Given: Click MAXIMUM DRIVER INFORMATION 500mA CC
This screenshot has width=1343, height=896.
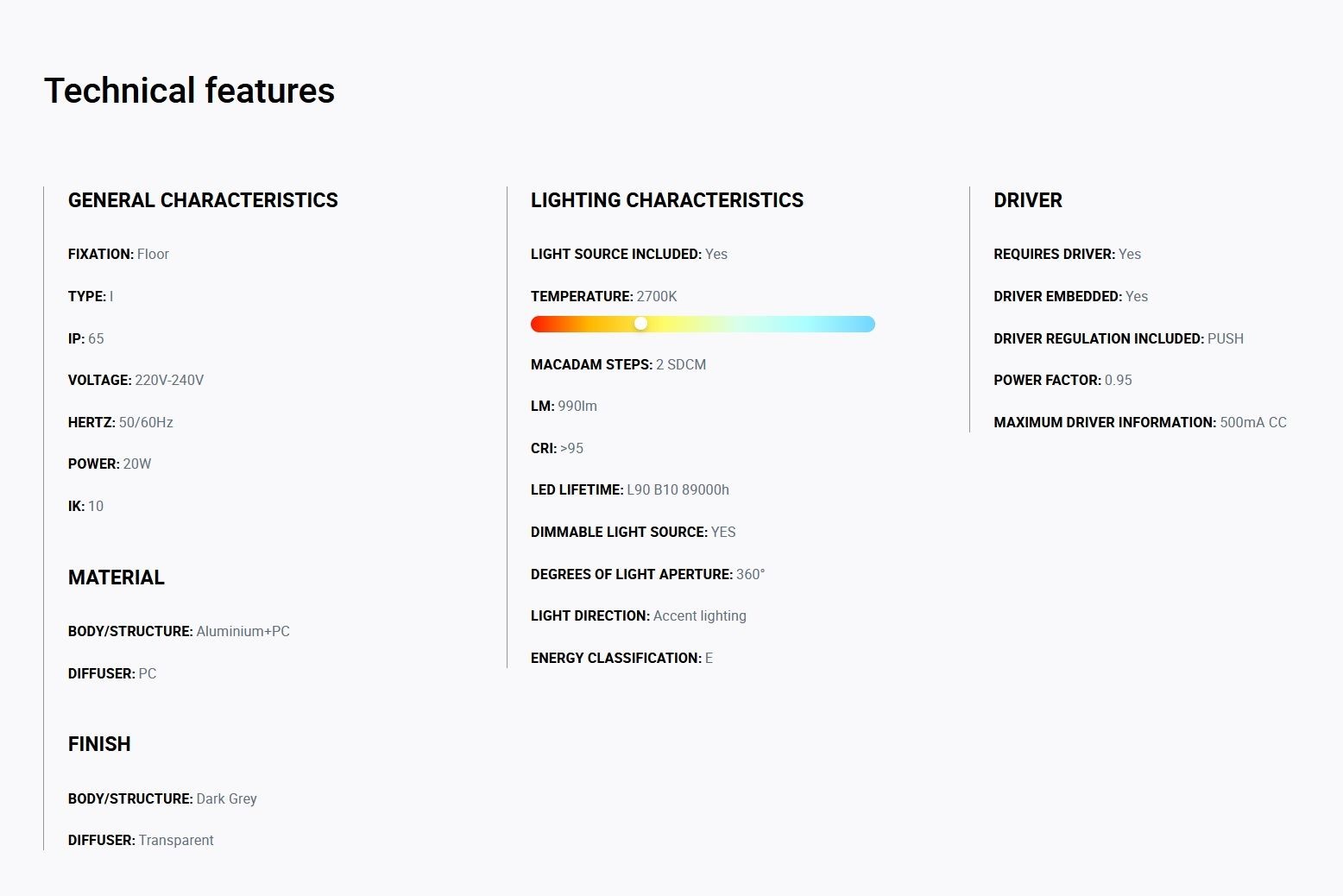Looking at the screenshot, I should pos(1140,422).
